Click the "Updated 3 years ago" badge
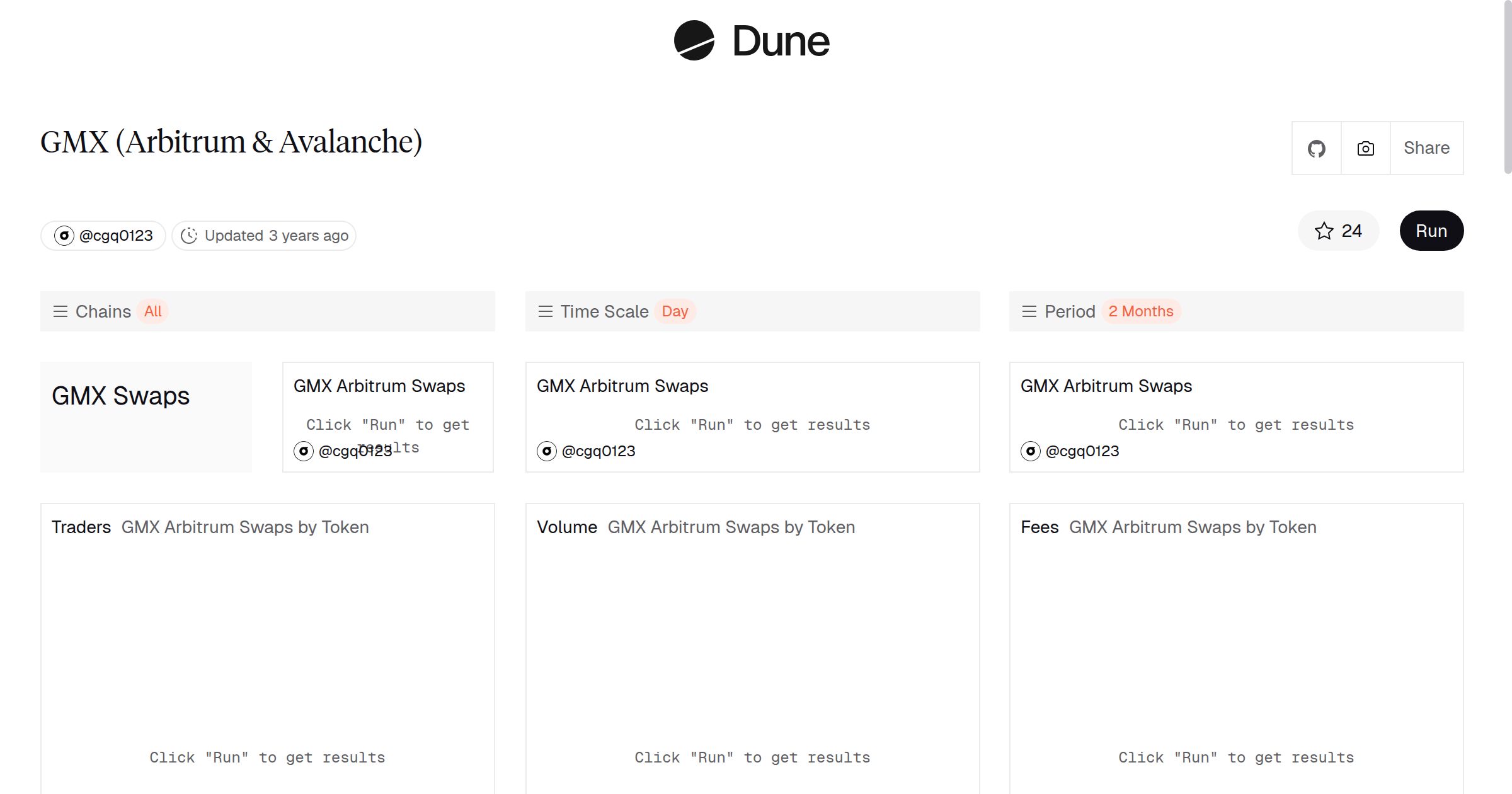This screenshot has width=1512, height=794. (263, 235)
